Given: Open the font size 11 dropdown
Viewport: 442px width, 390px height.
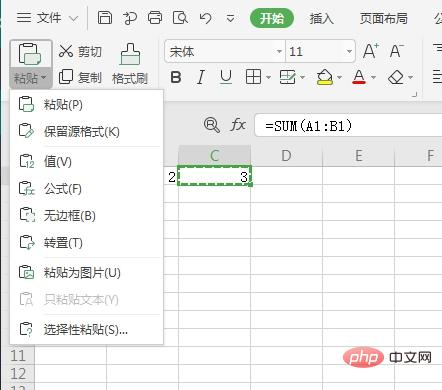Looking at the screenshot, I should (x=349, y=51).
